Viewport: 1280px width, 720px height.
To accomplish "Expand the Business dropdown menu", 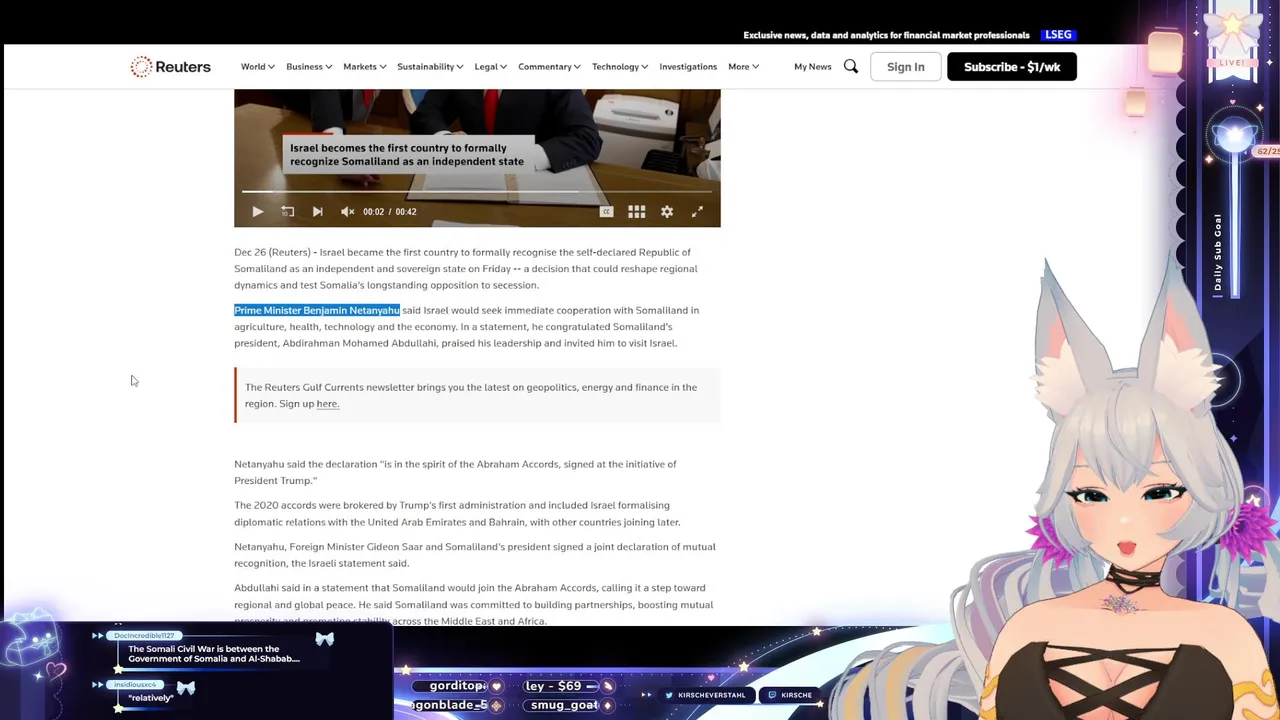I will (x=309, y=67).
